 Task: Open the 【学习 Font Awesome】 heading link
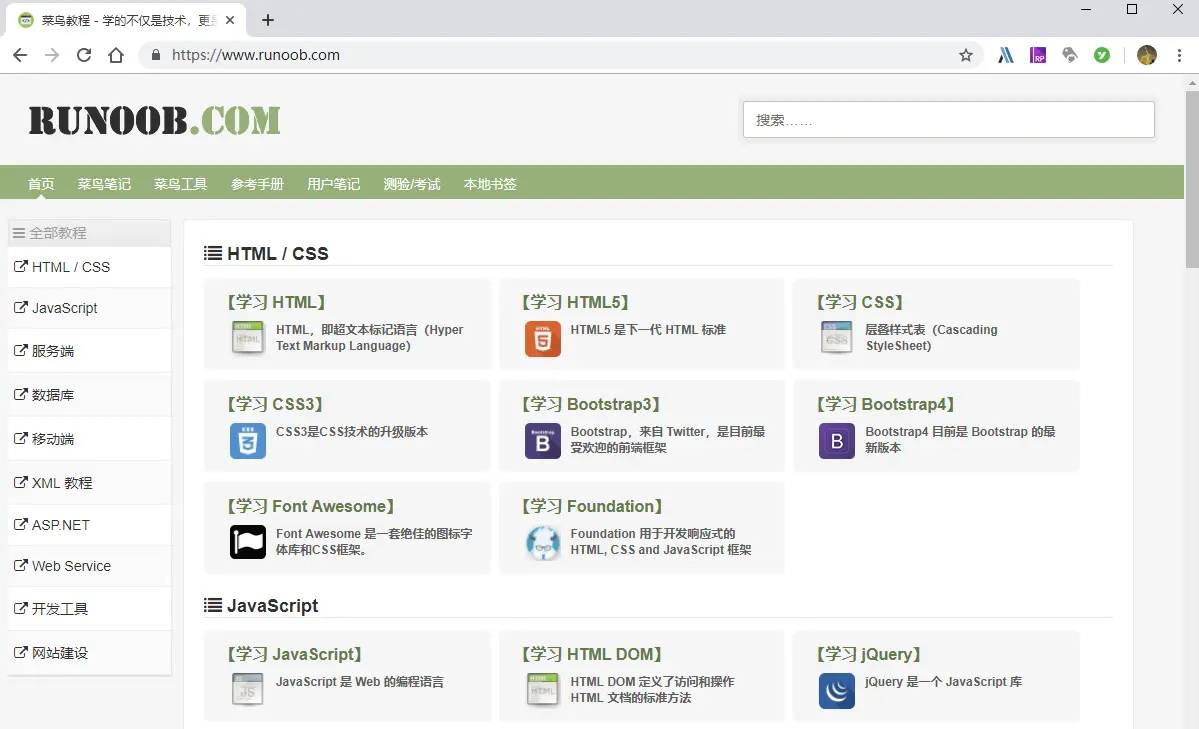coord(310,506)
